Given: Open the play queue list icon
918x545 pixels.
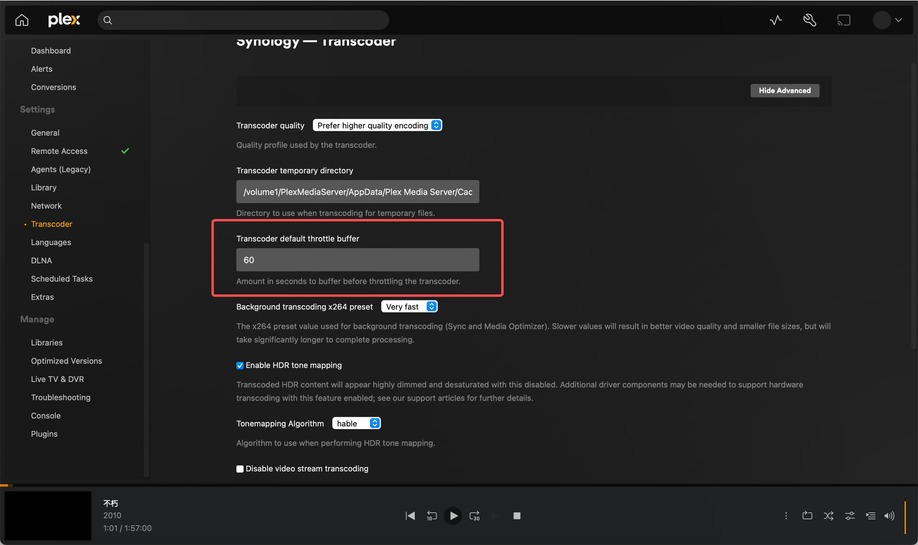Looking at the screenshot, I should point(871,516).
